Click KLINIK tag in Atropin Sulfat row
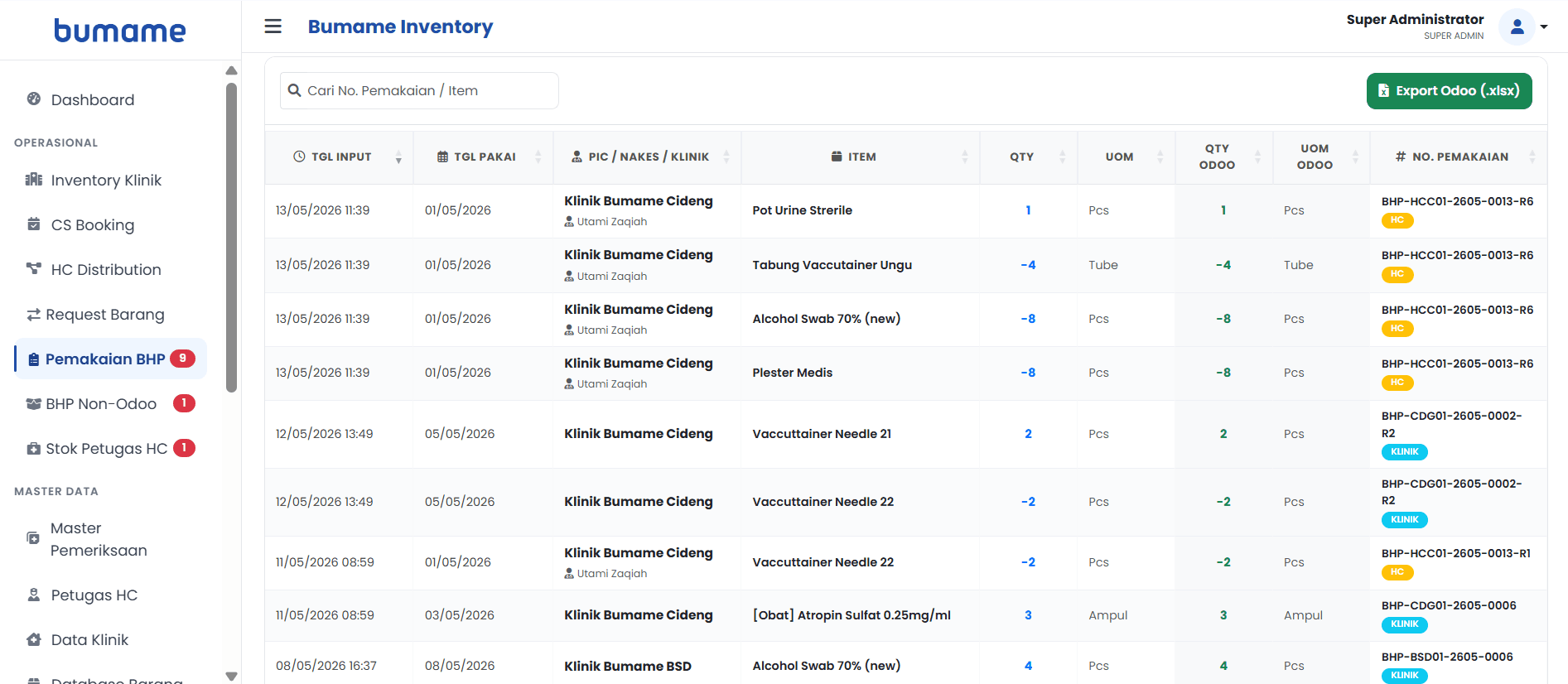Screen dimensions: 1568x684 1404,624
